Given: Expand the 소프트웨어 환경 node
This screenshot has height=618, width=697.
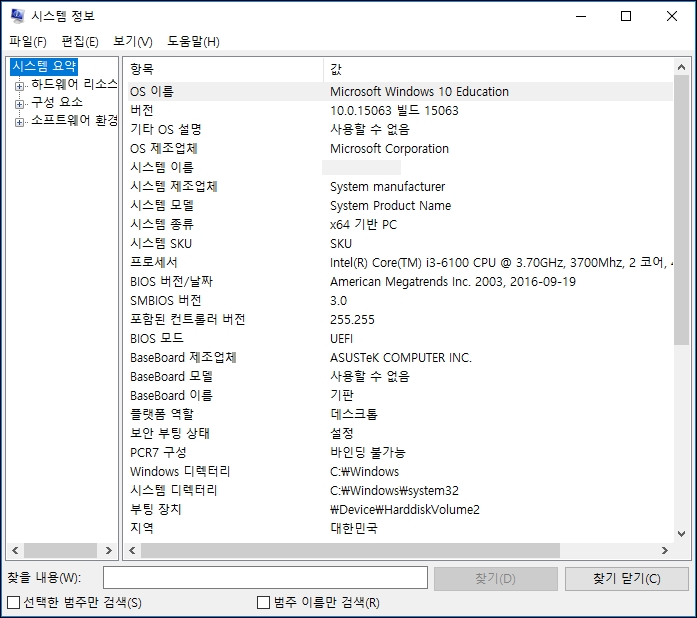Looking at the screenshot, I should pyautogui.click(x=19, y=122).
